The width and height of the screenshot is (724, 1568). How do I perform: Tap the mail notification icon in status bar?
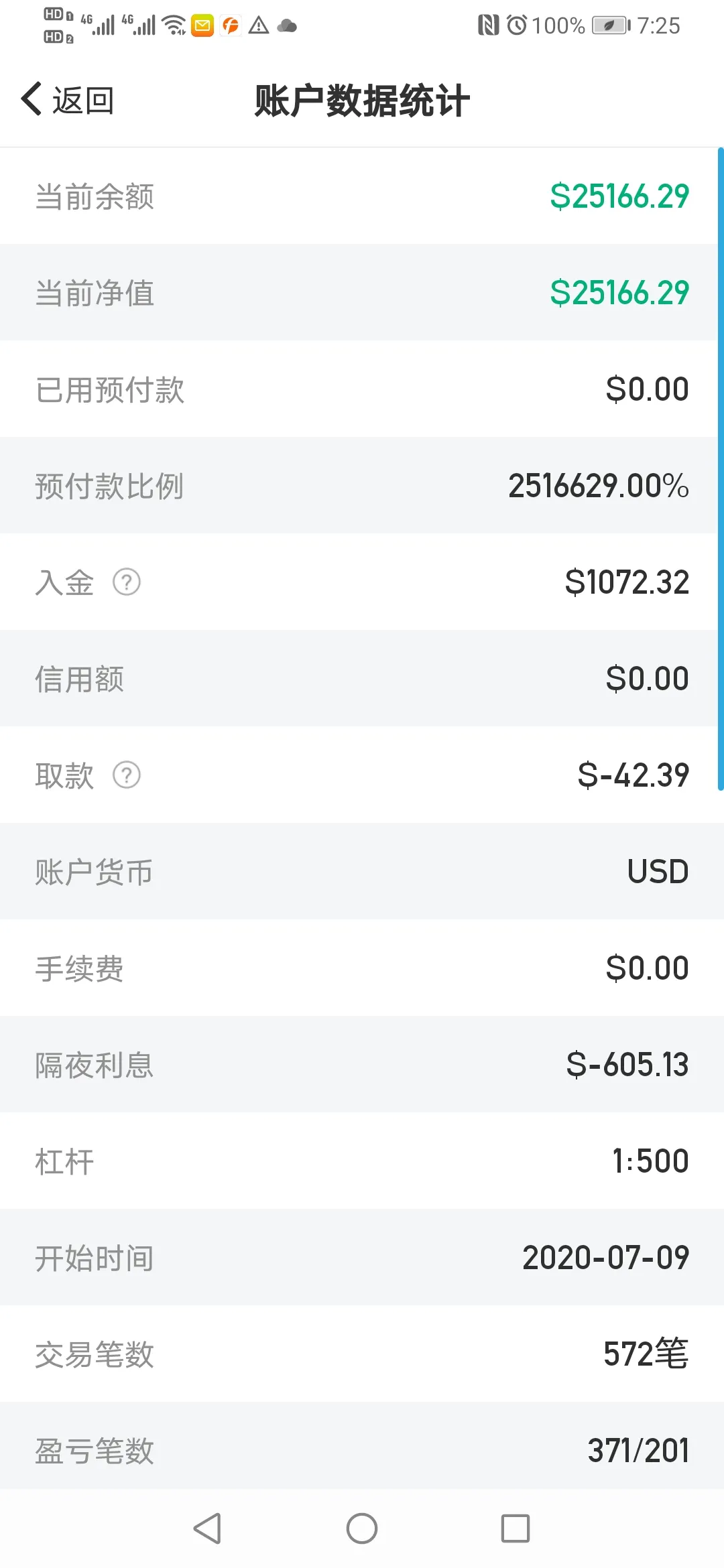pyautogui.click(x=202, y=26)
